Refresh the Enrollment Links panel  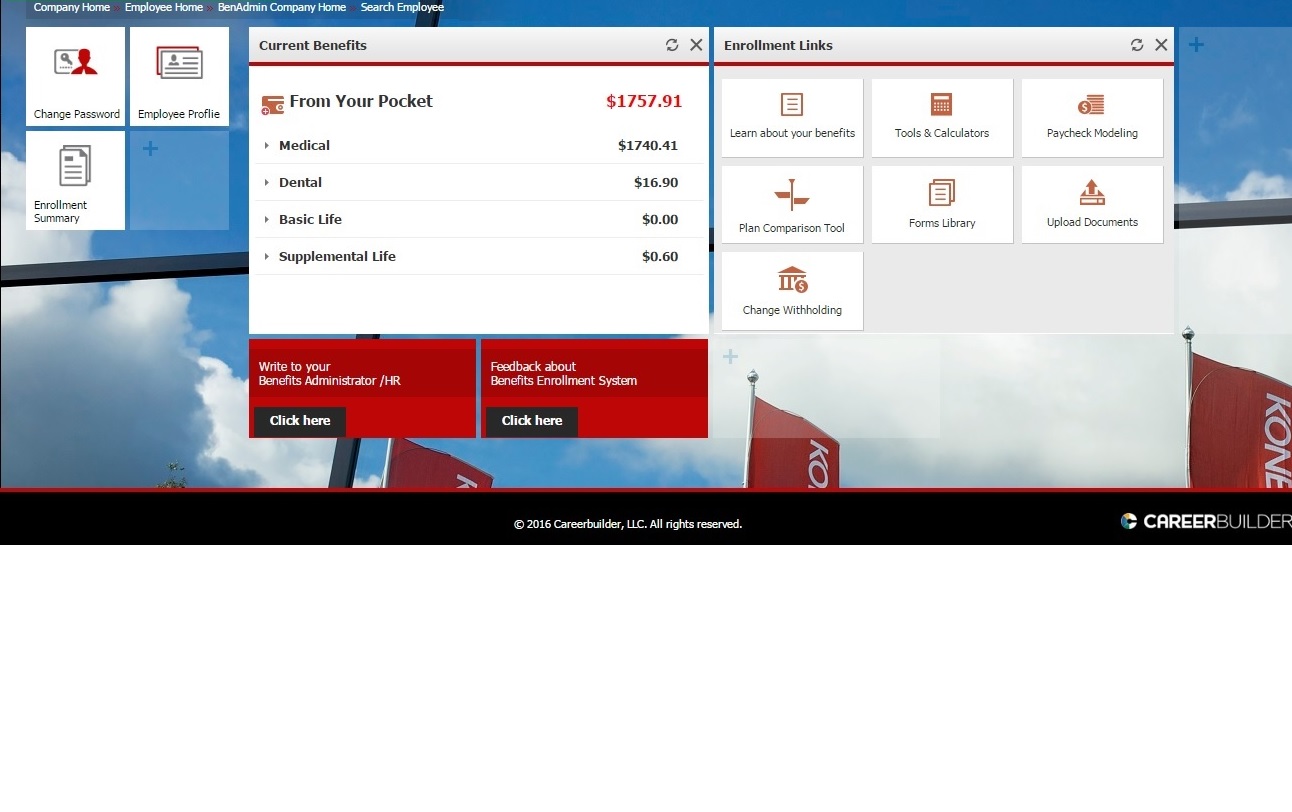pos(1137,45)
